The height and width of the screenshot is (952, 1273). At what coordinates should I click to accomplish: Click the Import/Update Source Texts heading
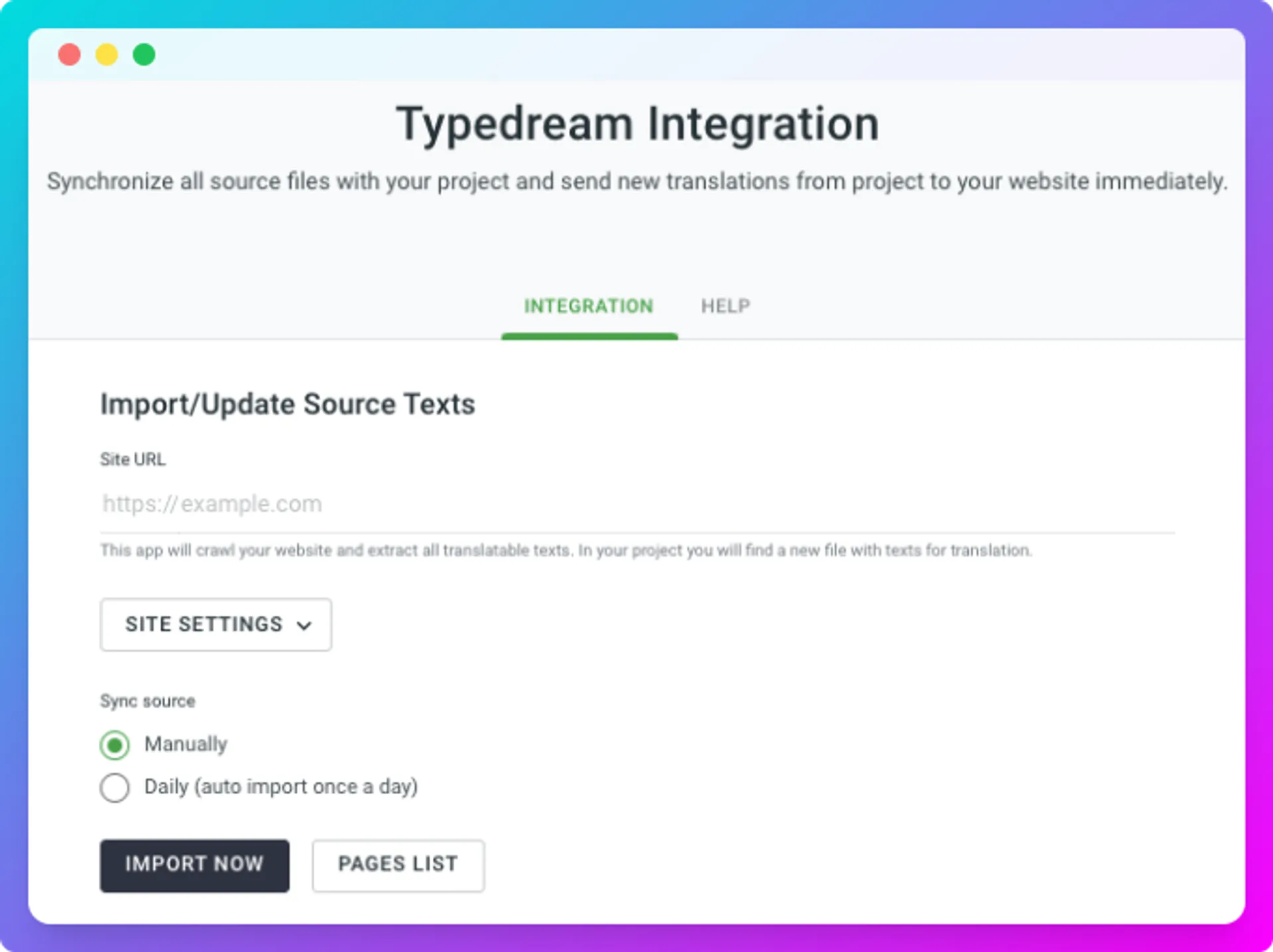coord(288,404)
